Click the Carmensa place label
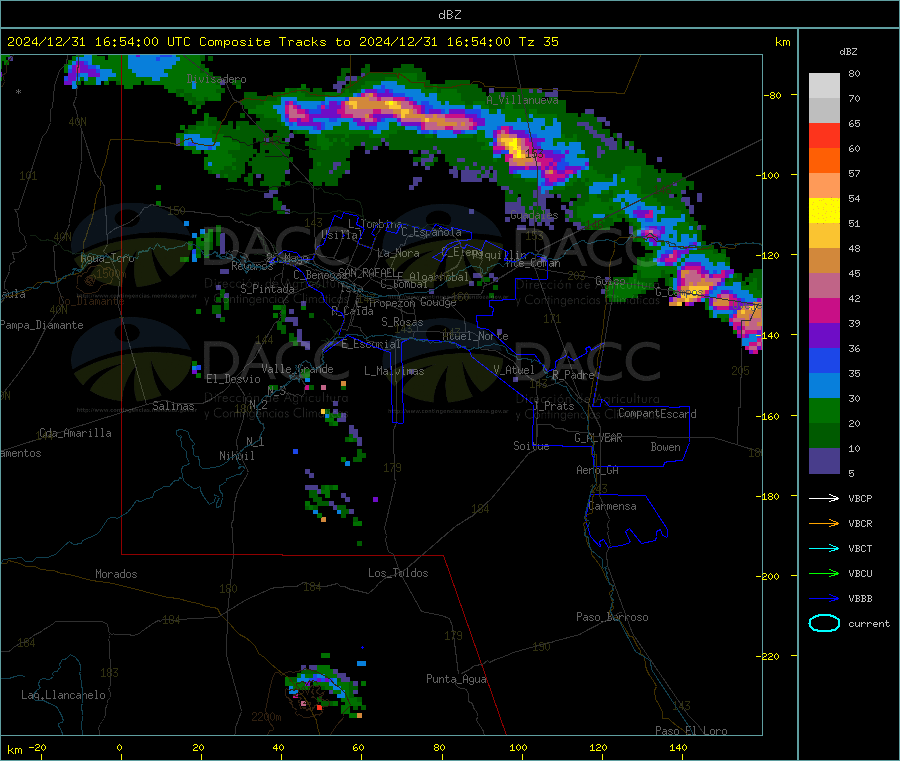This screenshot has width=900, height=761. click(x=612, y=506)
